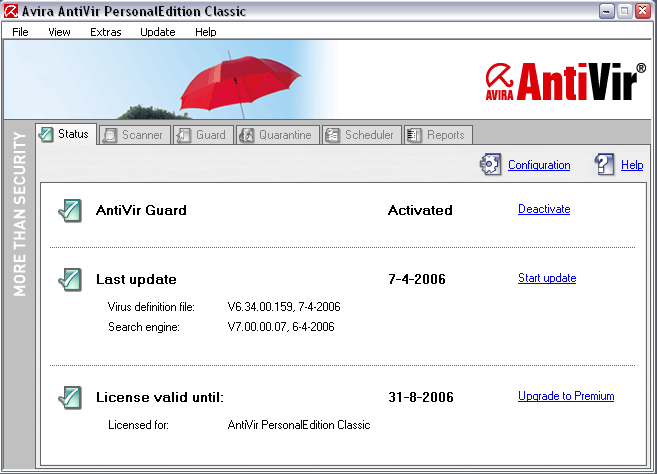Screen dimensions: 657x474
Task: Switch to the Reports tab
Action: click(x=438, y=135)
